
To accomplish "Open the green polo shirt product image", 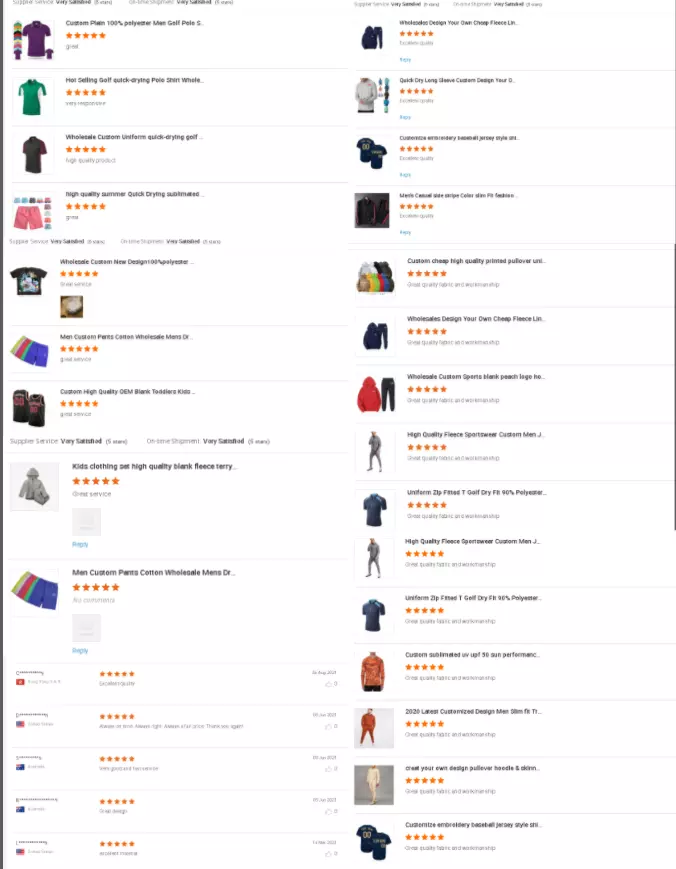I will (33, 96).
